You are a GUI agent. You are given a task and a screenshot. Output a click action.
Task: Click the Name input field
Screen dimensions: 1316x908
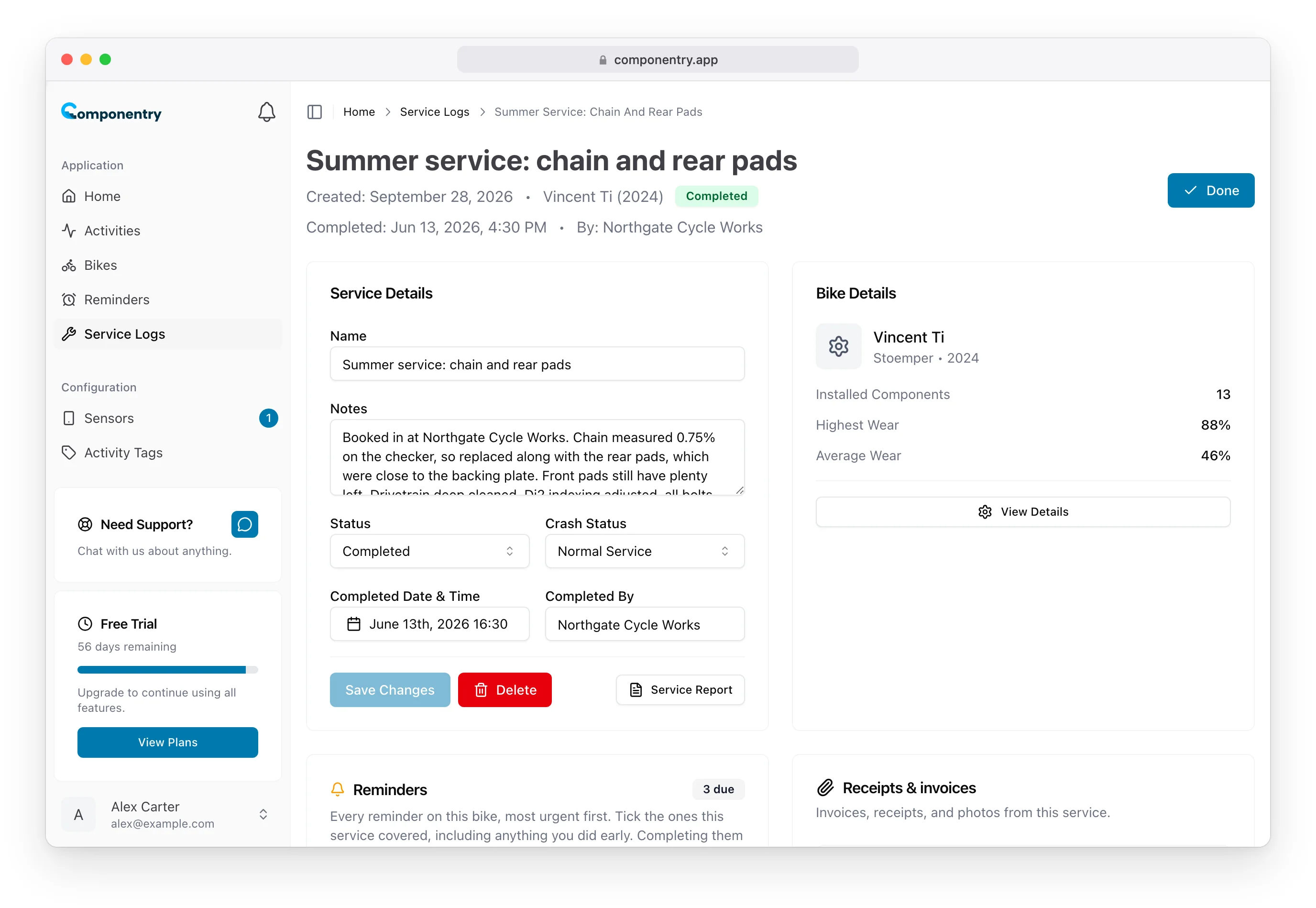pos(537,364)
